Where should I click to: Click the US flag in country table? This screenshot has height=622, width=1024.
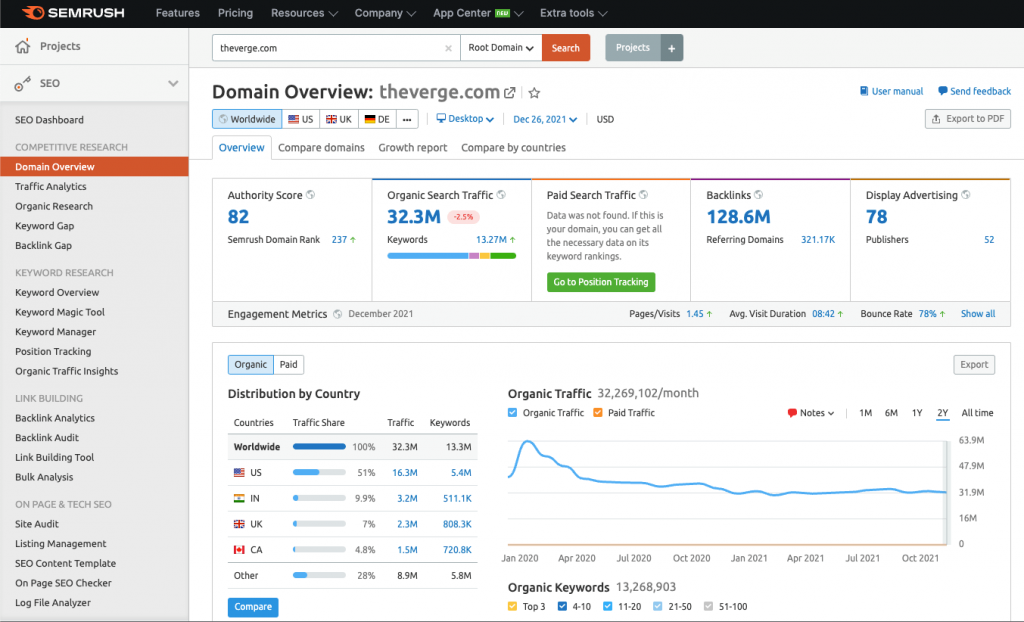pos(239,472)
